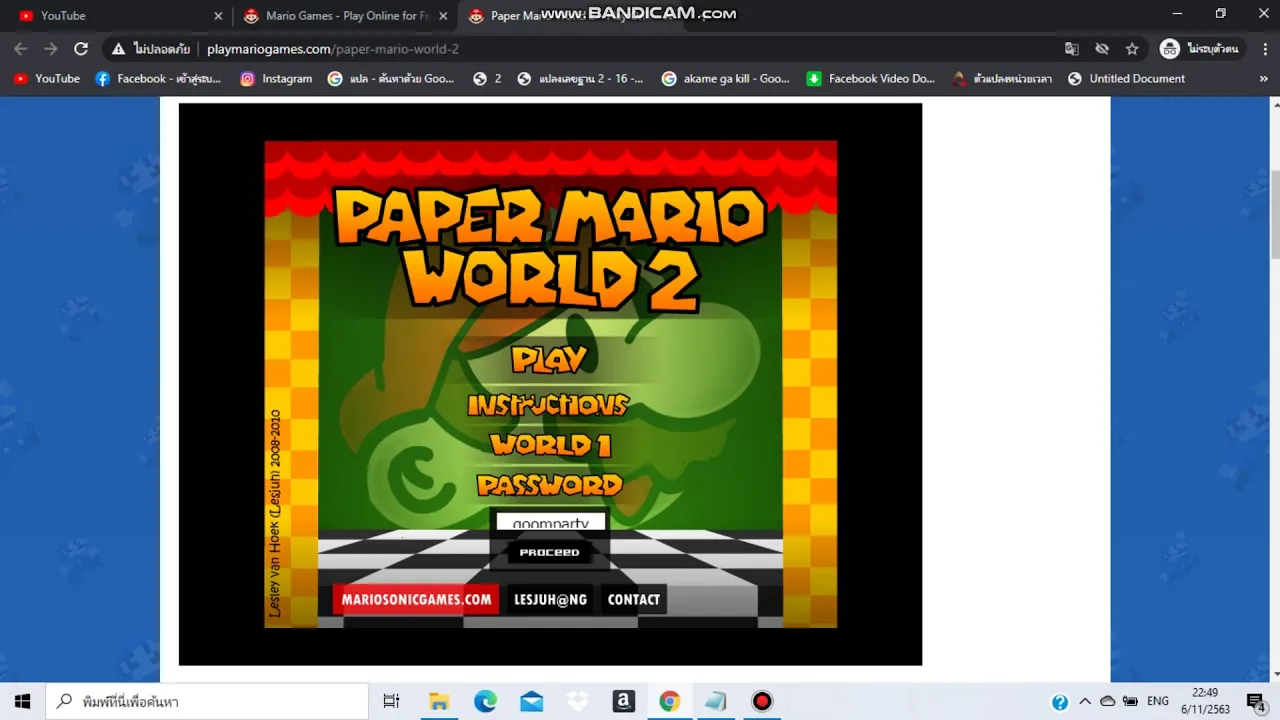The height and width of the screenshot is (720, 1280).
Task: Start the game by clicking PLAY
Action: coord(549,360)
